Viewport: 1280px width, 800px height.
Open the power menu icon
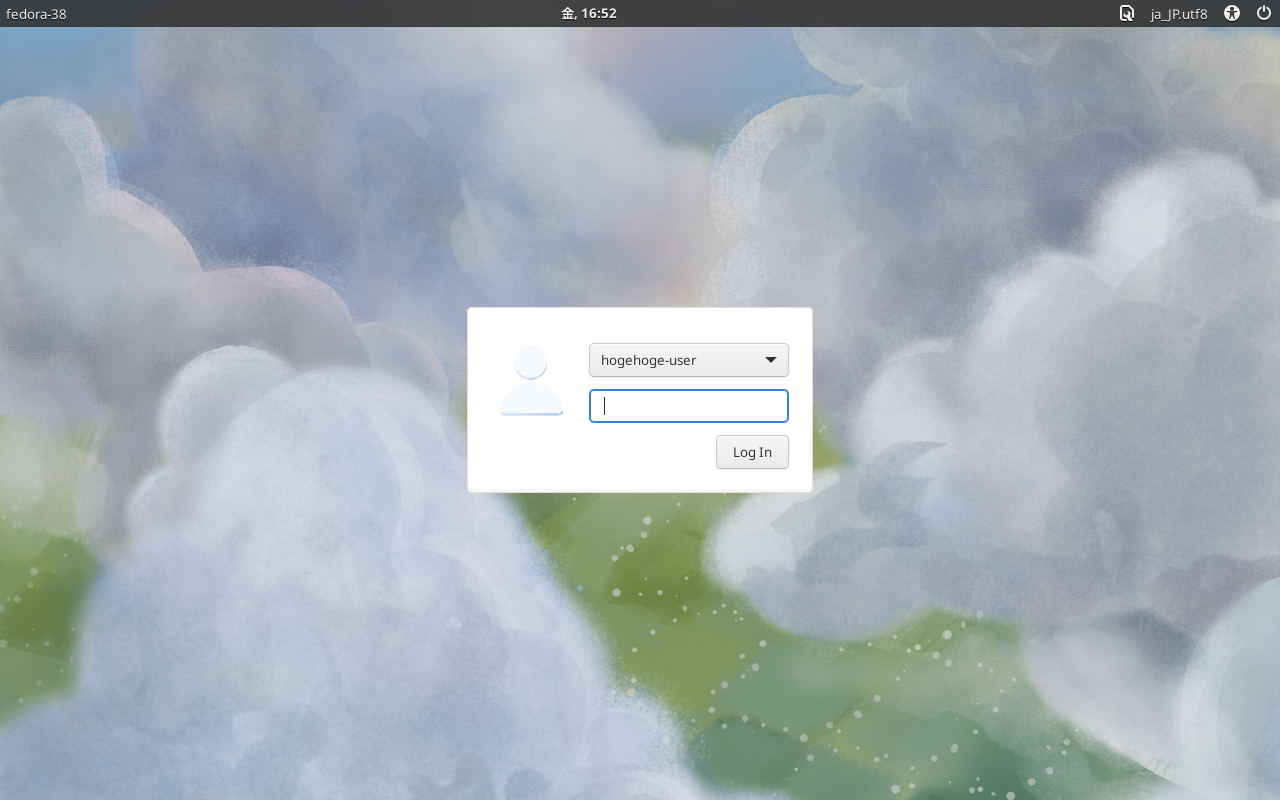pos(1264,13)
